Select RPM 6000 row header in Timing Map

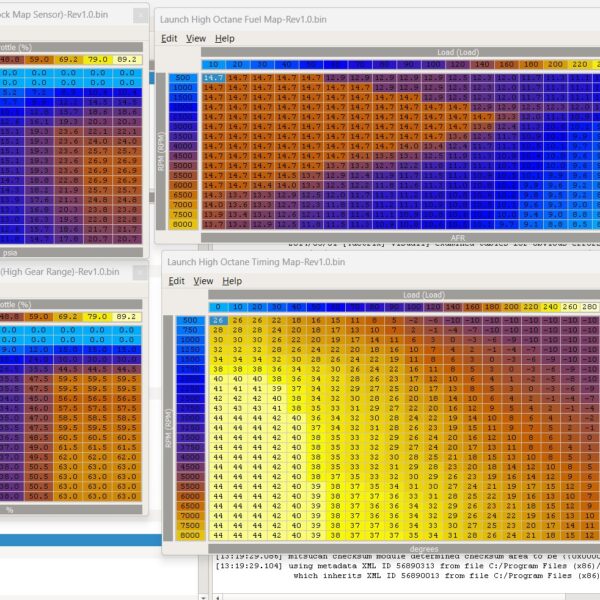[x=190, y=496]
